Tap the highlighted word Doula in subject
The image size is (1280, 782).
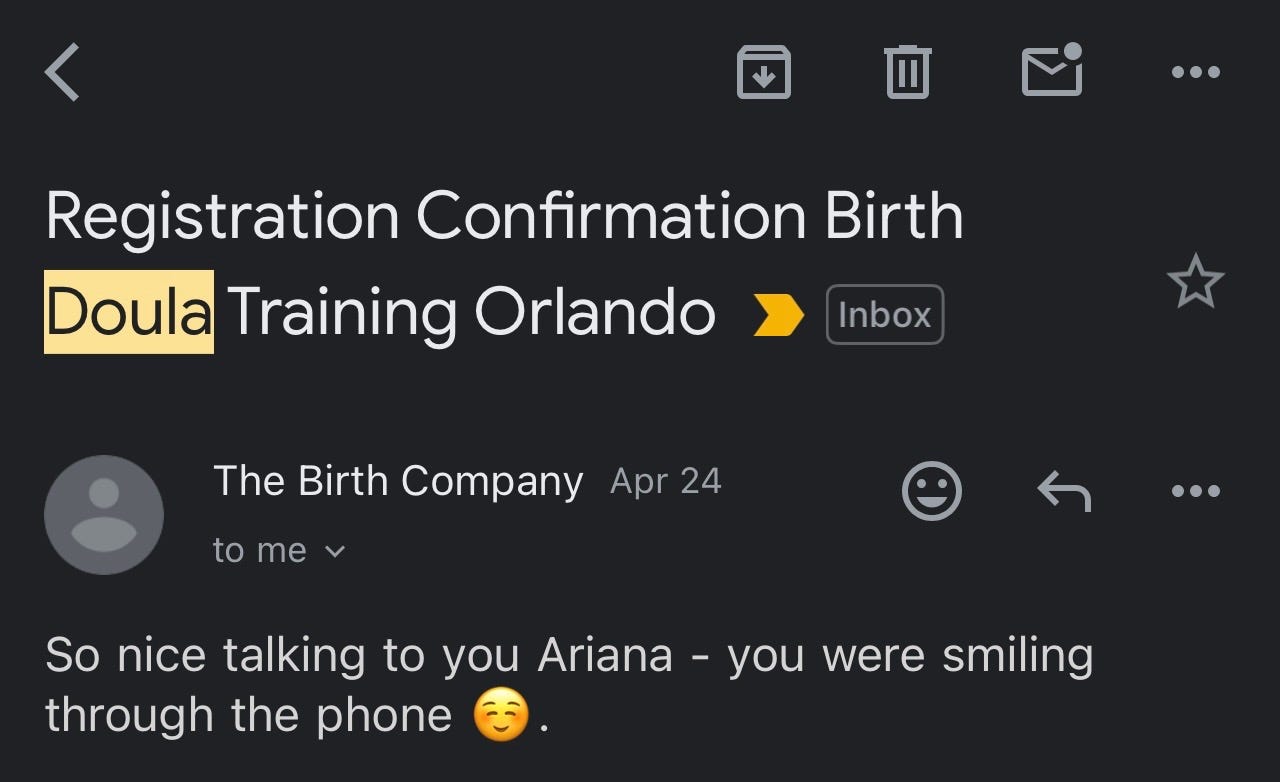tap(129, 312)
